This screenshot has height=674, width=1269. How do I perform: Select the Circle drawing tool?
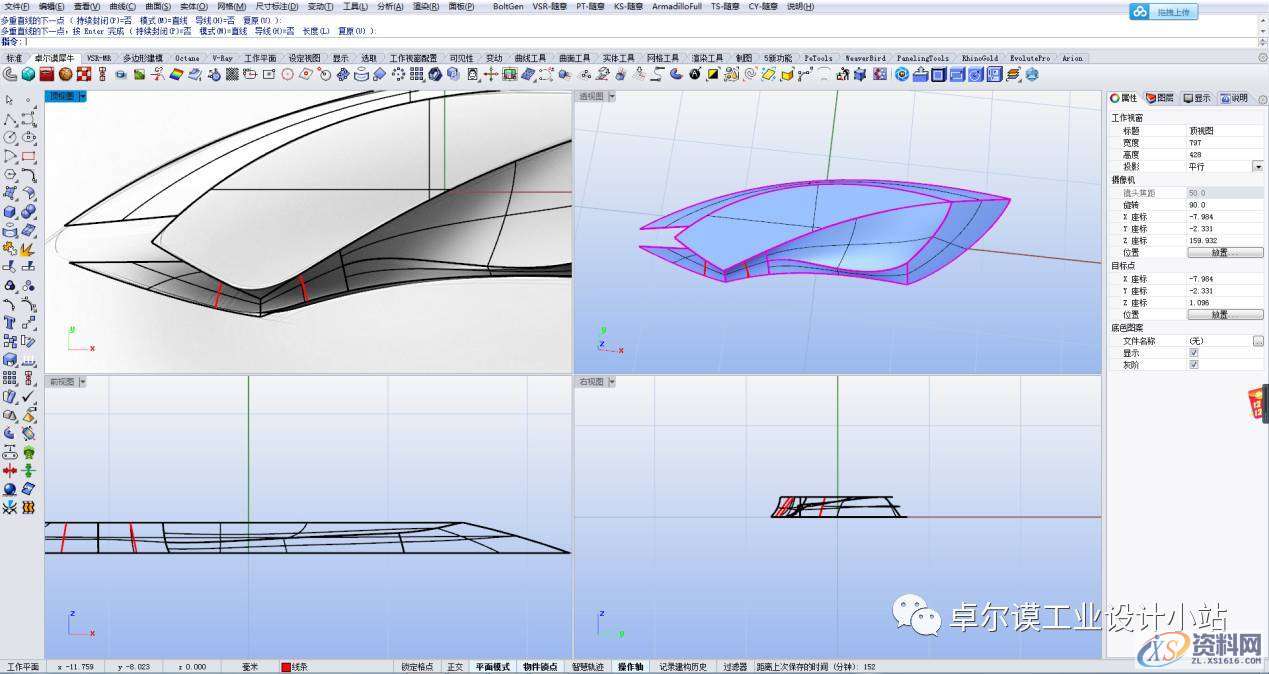[10, 137]
